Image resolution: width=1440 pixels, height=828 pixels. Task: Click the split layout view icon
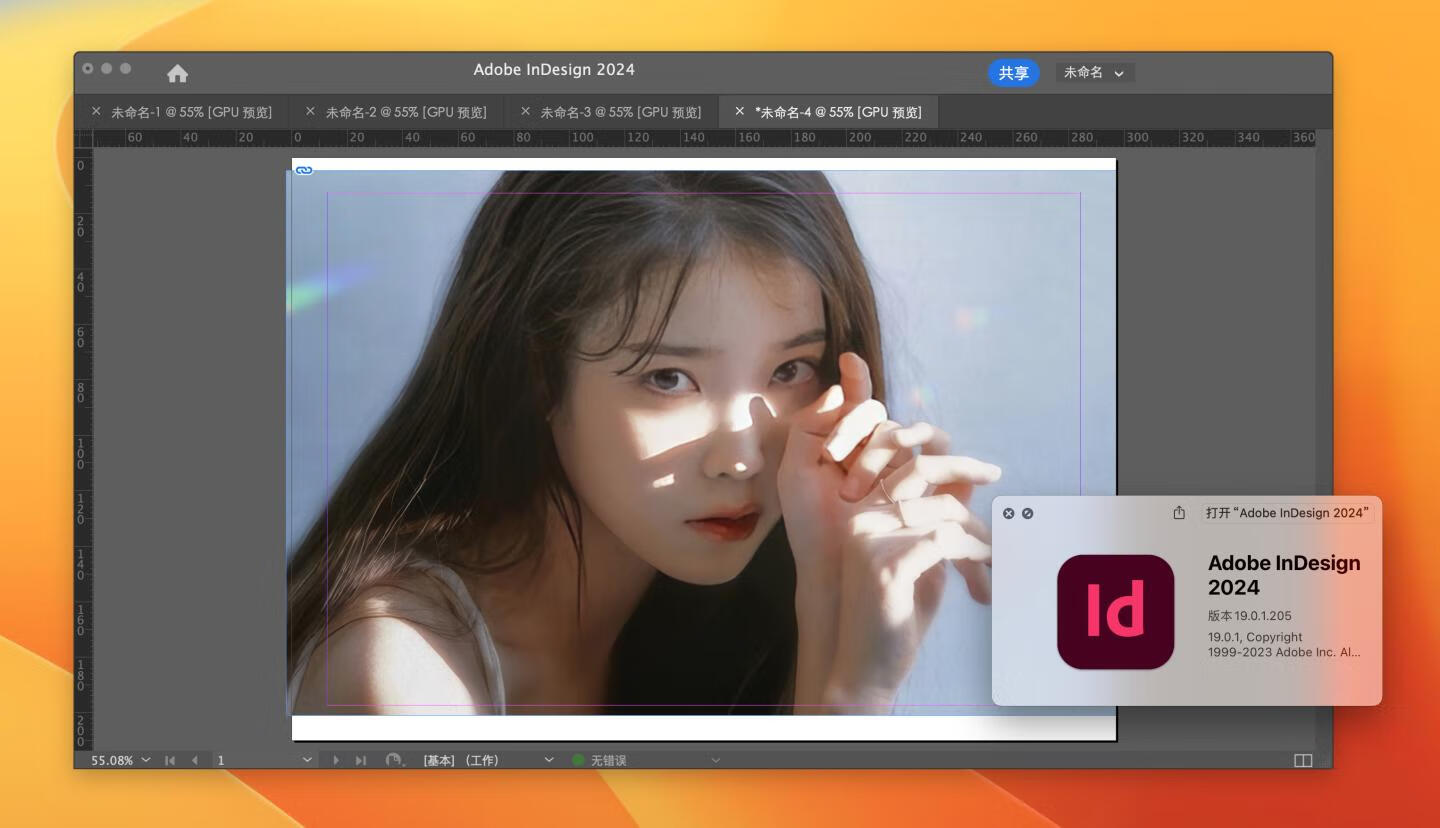coord(1303,761)
